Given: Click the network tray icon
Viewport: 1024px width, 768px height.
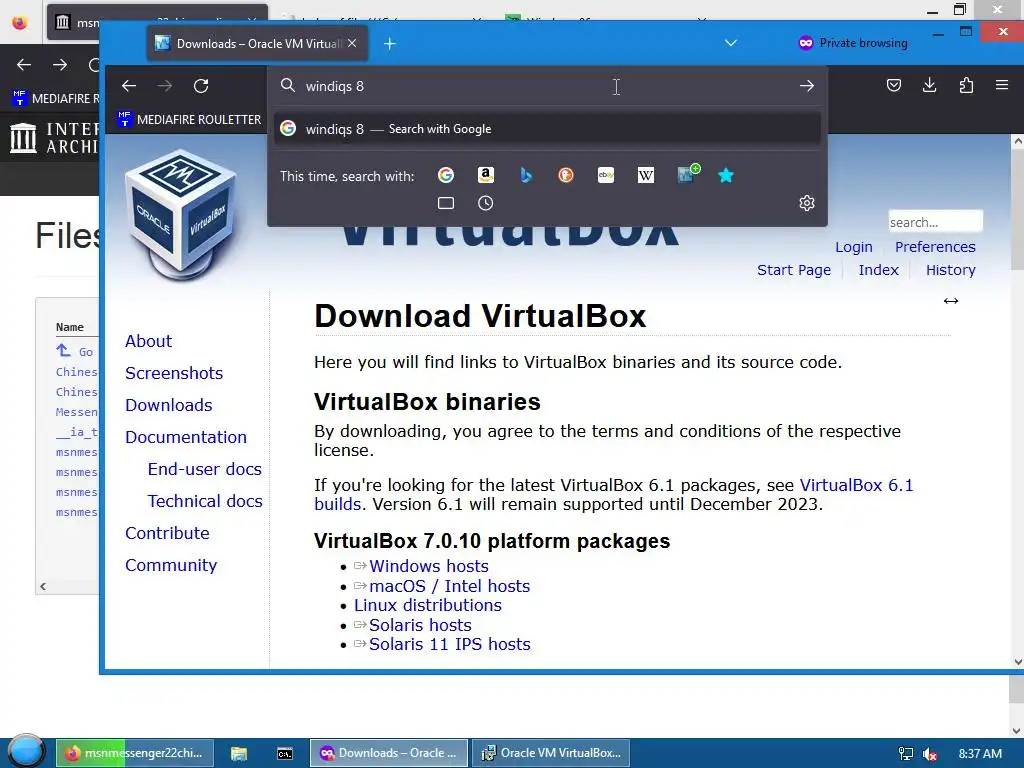Looking at the screenshot, I should 906,754.
